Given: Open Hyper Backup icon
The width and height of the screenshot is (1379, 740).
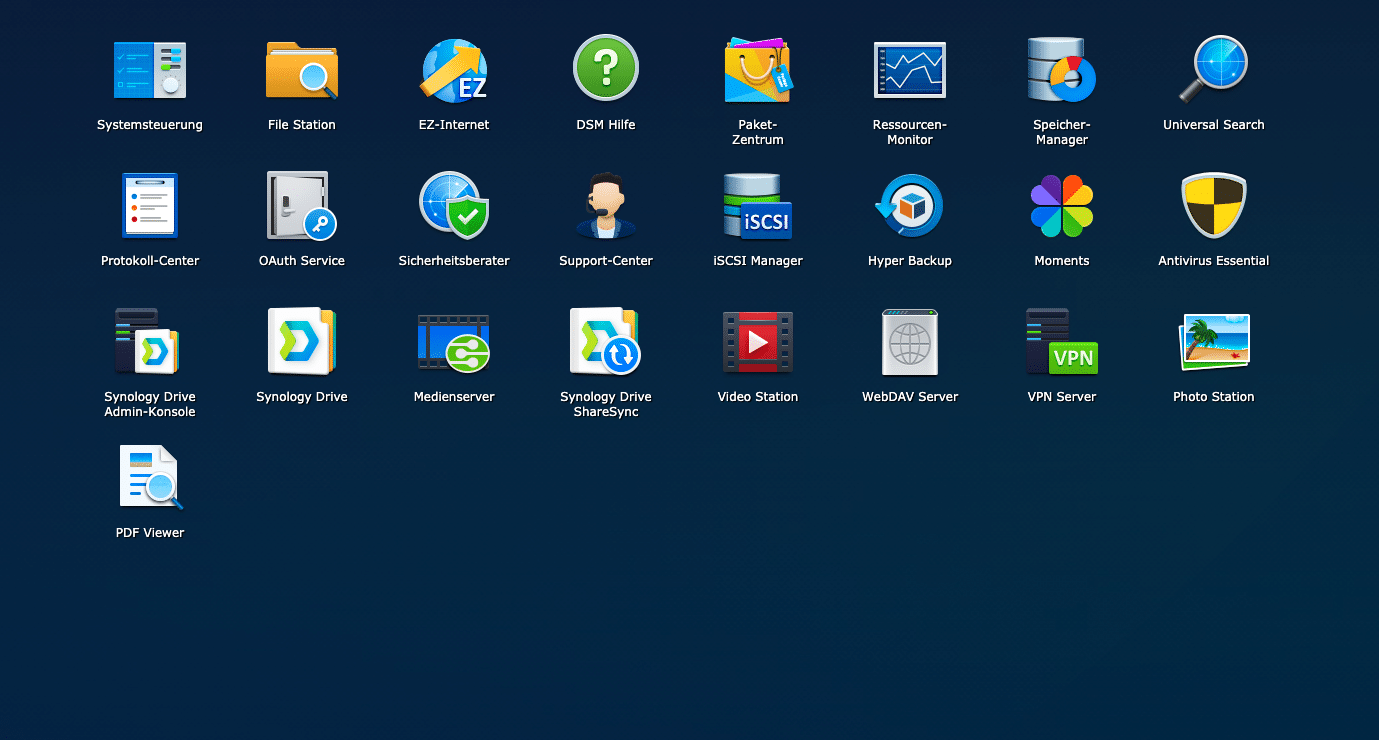Looking at the screenshot, I should 910,206.
